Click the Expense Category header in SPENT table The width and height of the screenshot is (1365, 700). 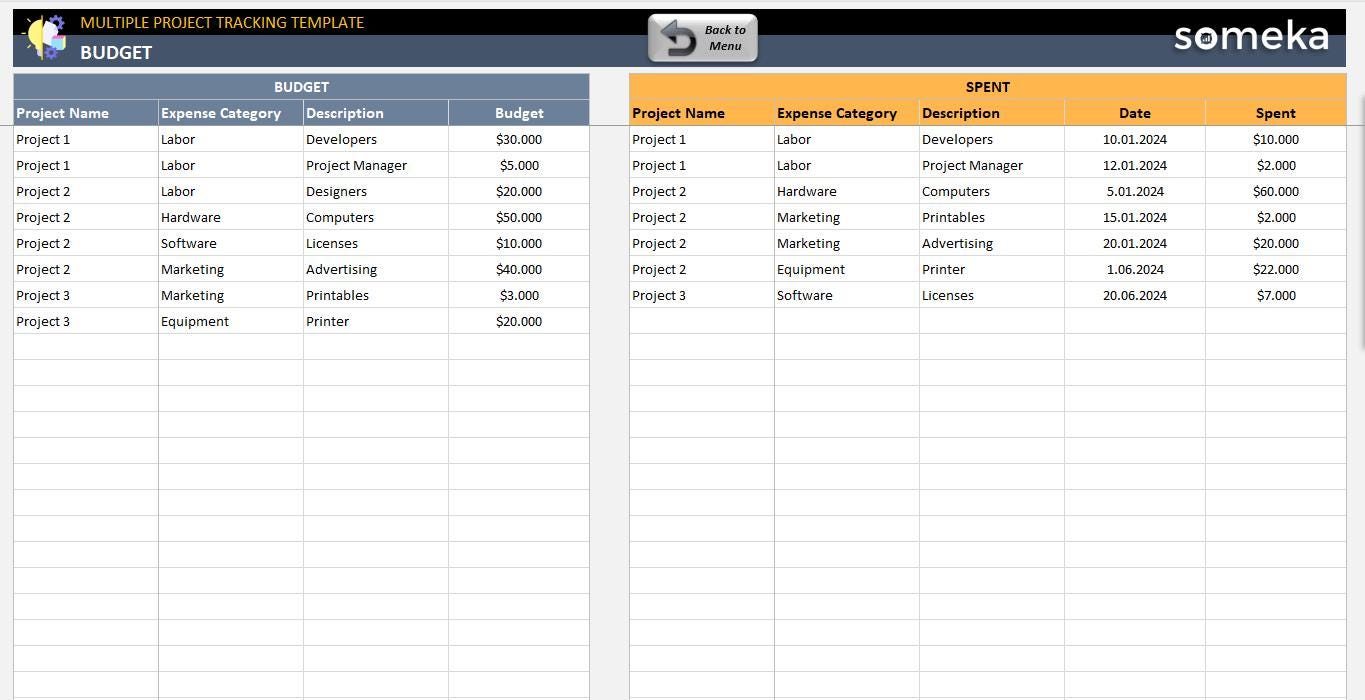pyautogui.click(x=837, y=113)
